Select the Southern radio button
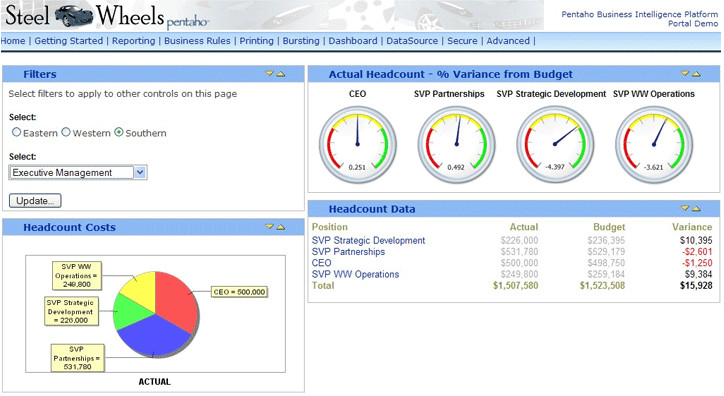This screenshot has width=724, height=396. tap(119, 132)
